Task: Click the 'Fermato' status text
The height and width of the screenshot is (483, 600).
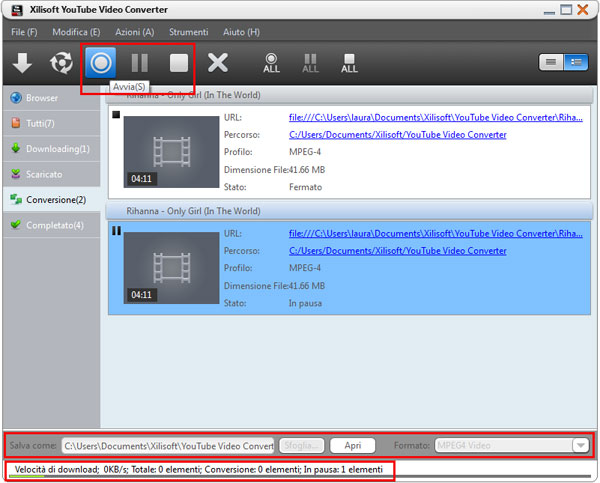Action: (305, 187)
